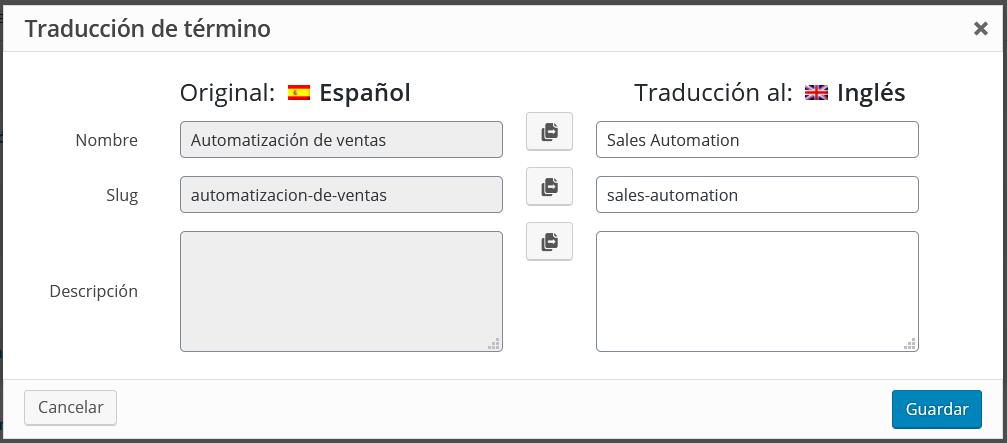The width and height of the screenshot is (1007, 443).
Task: Click the Spanish flag icon
Action: point(298,93)
